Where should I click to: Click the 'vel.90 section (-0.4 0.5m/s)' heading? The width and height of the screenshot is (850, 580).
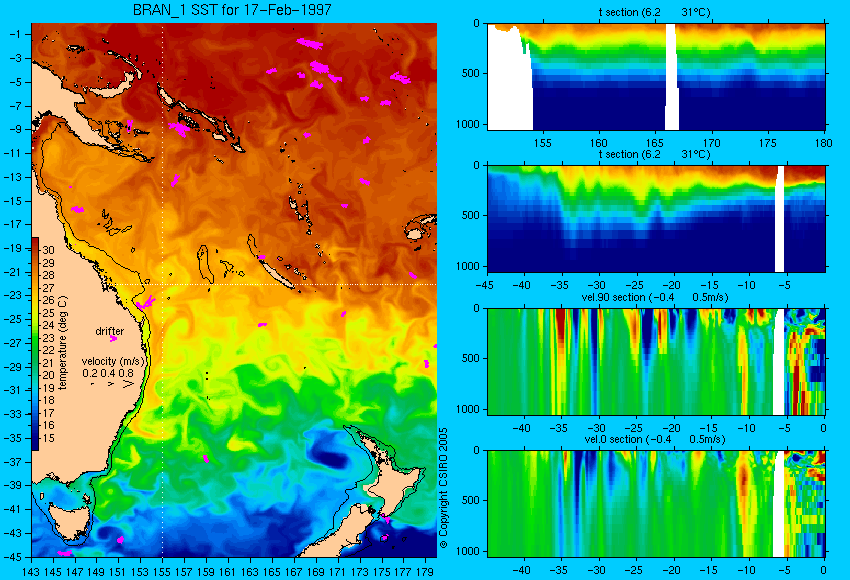point(654,297)
